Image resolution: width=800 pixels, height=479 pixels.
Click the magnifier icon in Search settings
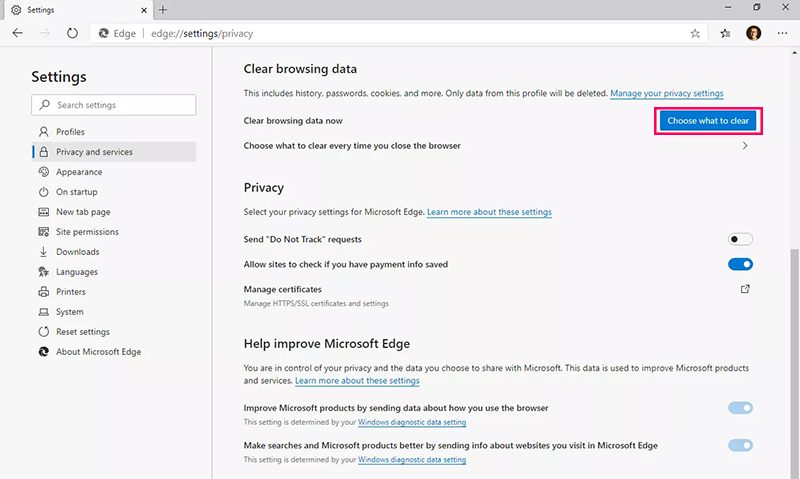(45, 105)
